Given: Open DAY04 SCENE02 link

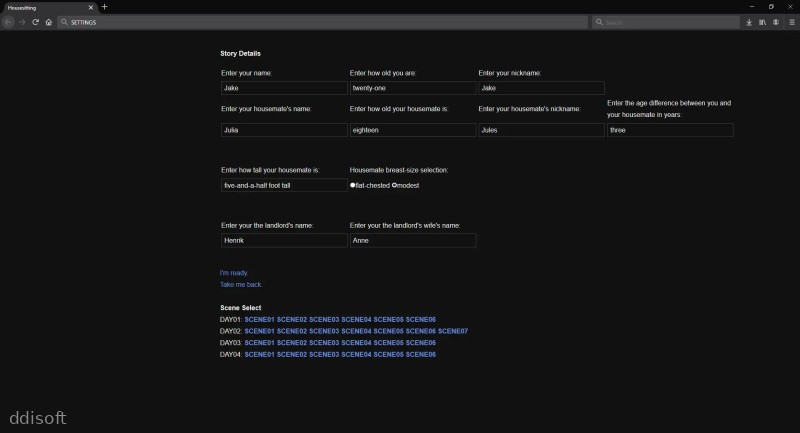Looking at the screenshot, I should (x=292, y=354).
